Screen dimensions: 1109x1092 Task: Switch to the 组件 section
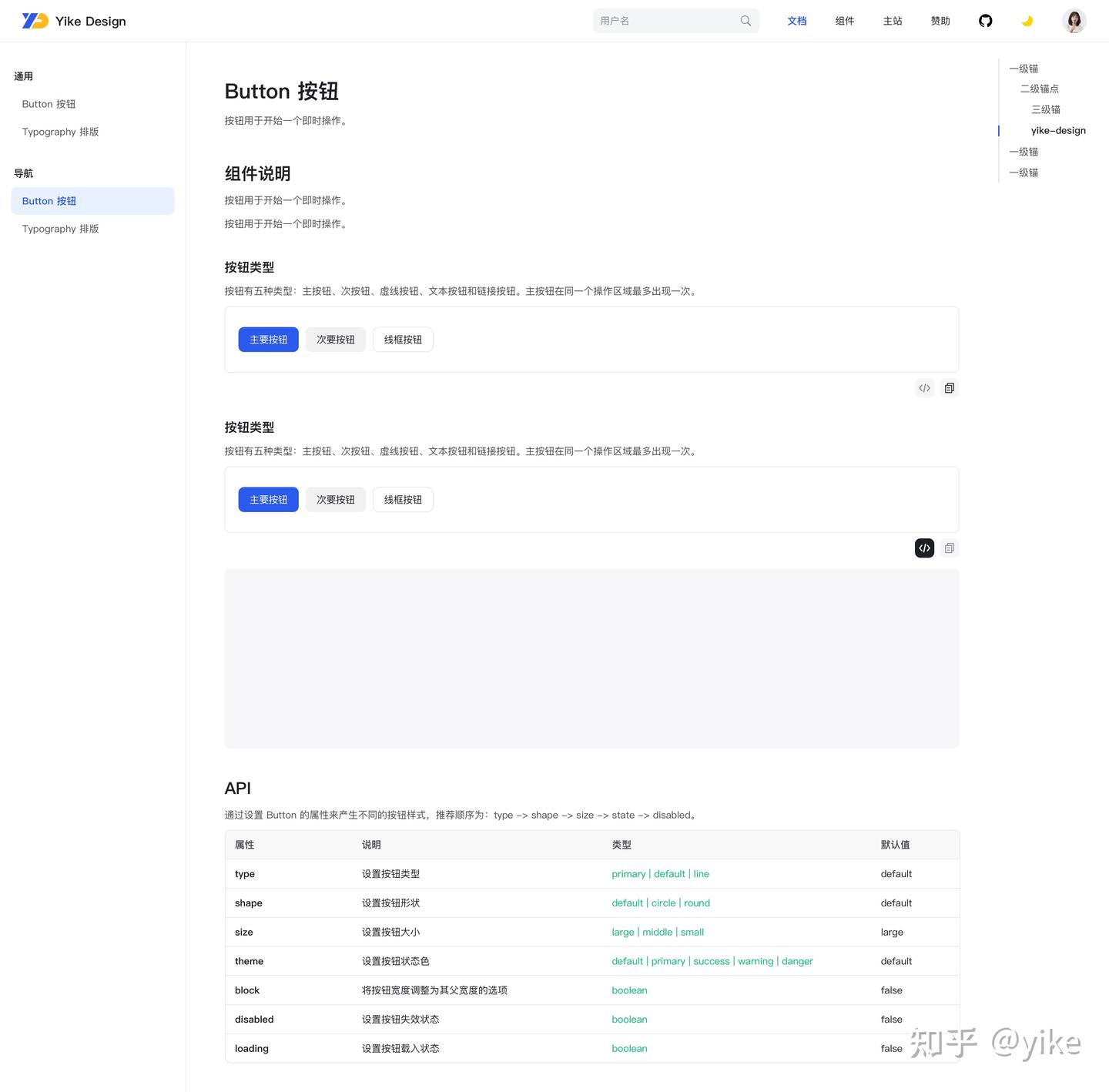tap(844, 21)
